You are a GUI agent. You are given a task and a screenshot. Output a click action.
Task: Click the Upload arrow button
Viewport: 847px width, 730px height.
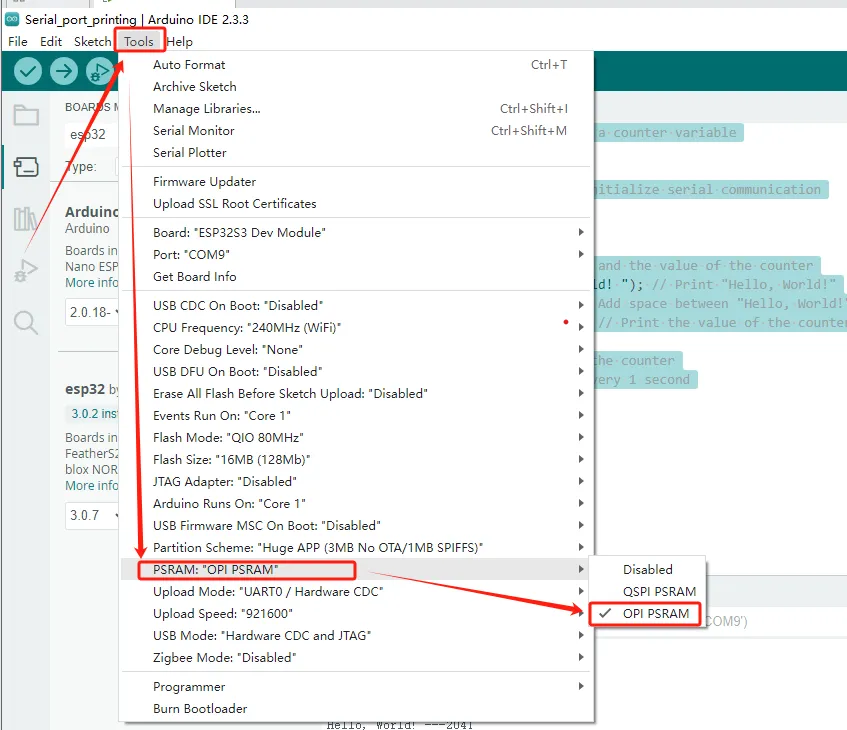pyautogui.click(x=64, y=71)
